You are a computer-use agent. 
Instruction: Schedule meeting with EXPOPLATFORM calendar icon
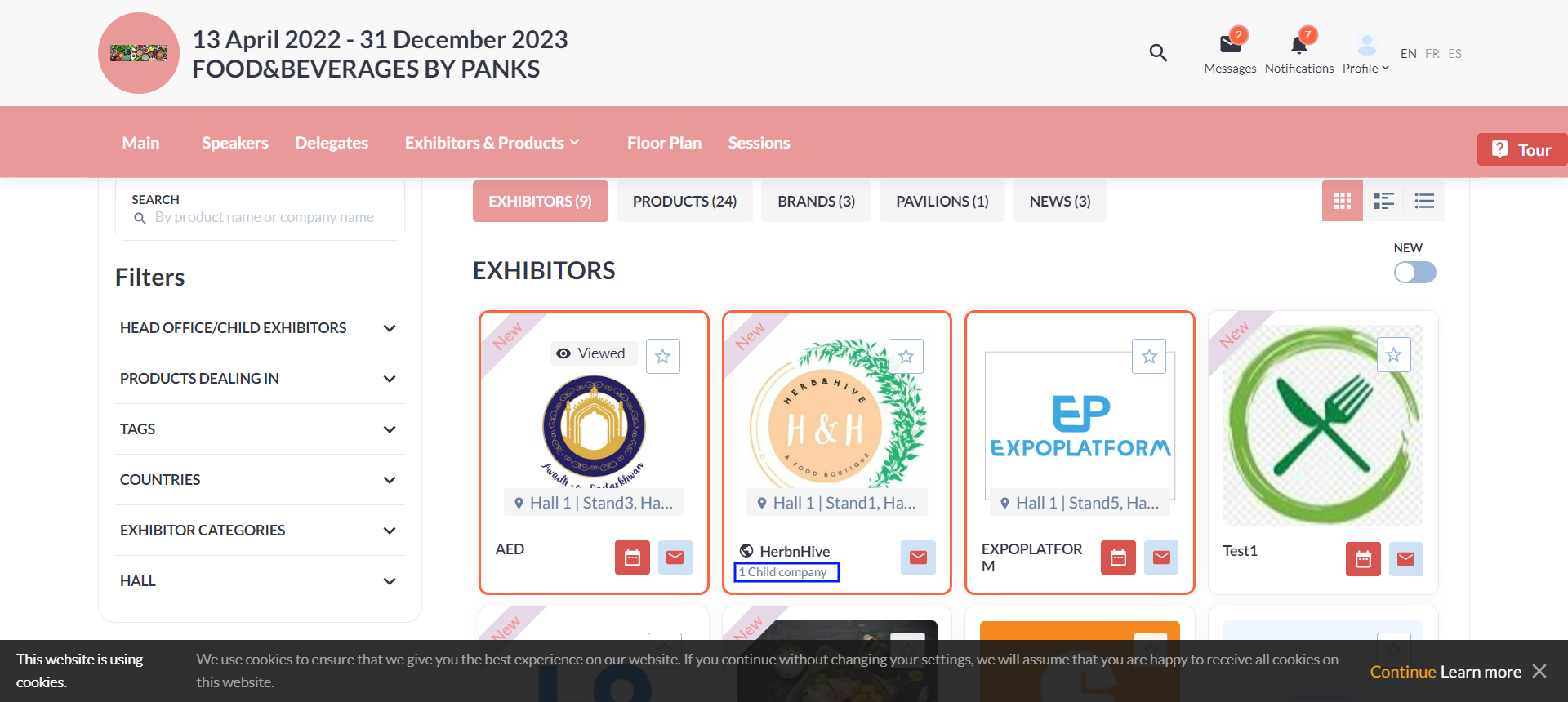pos(1118,558)
